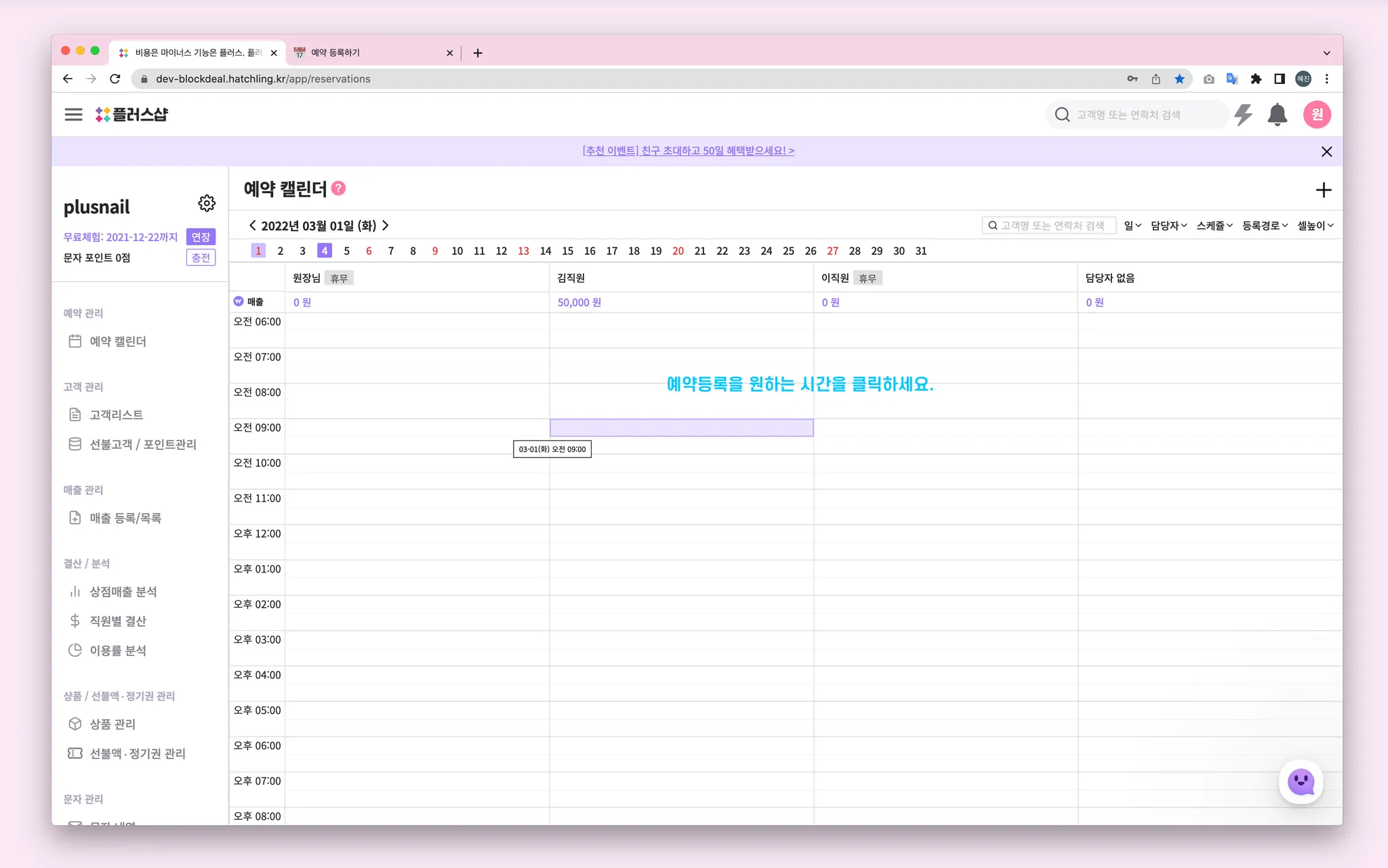Open 상점매출 분석 menu item
1388x868 pixels.
coord(123,592)
